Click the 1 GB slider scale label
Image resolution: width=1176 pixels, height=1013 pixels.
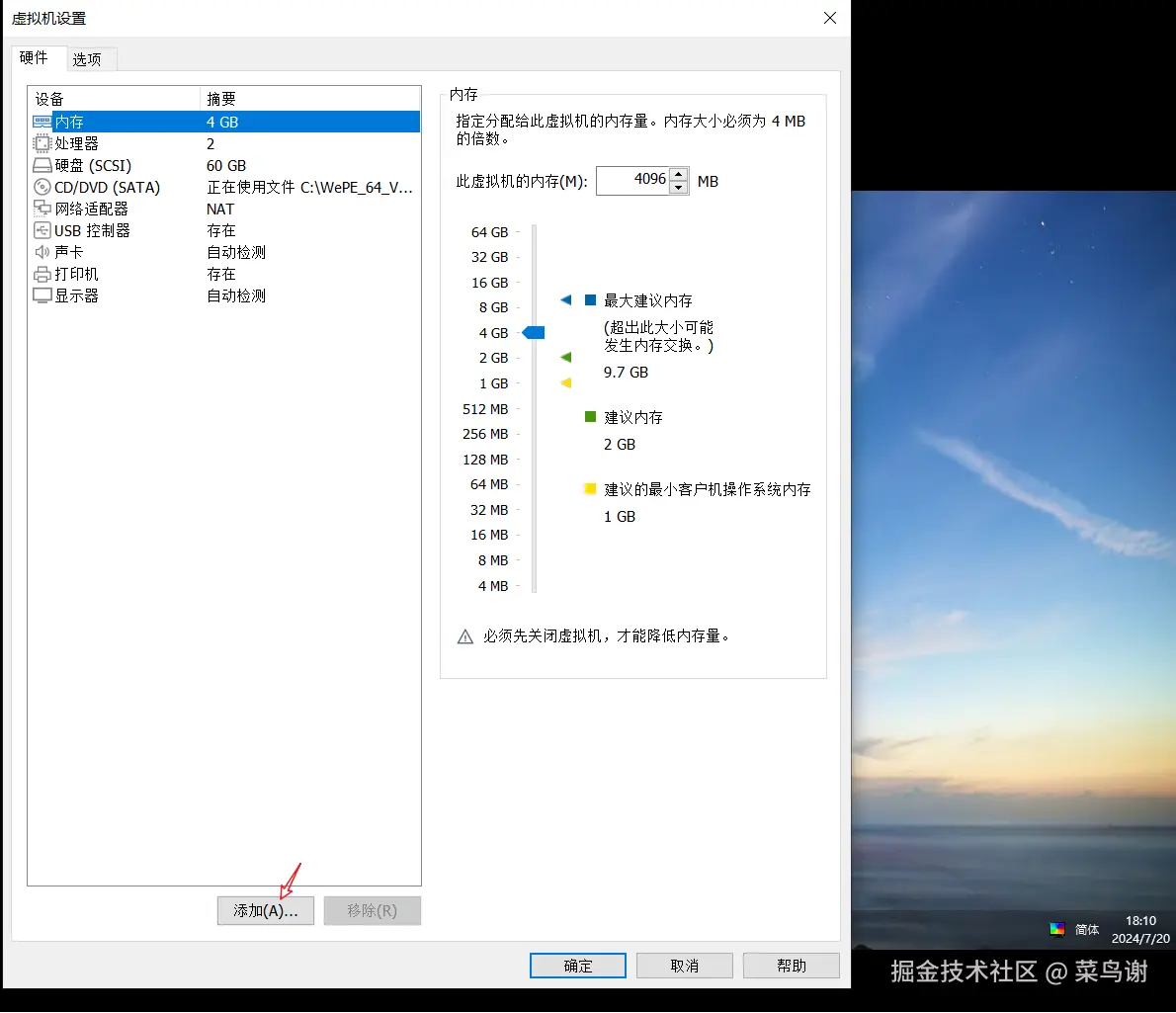click(x=493, y=383)
